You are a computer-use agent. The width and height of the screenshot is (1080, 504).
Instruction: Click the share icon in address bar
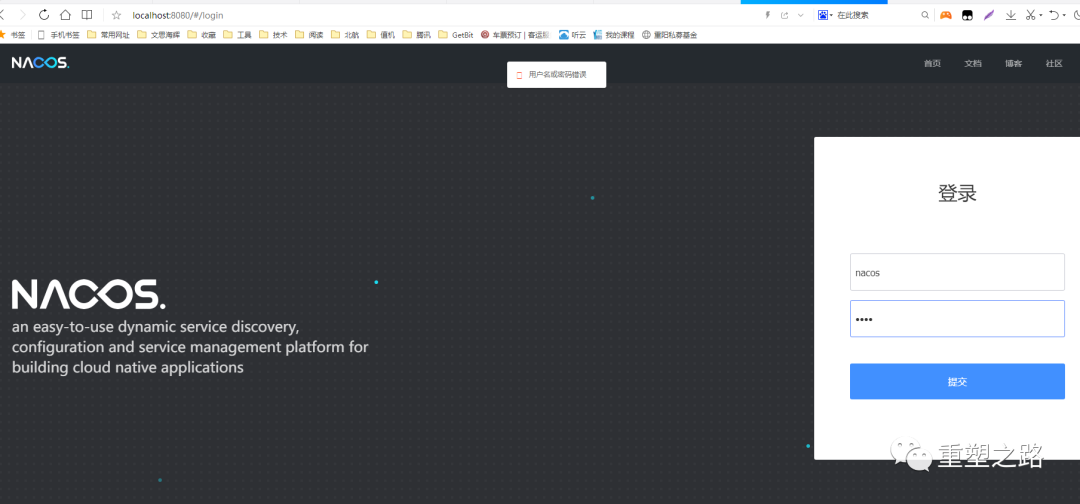[x=785, y=14]
